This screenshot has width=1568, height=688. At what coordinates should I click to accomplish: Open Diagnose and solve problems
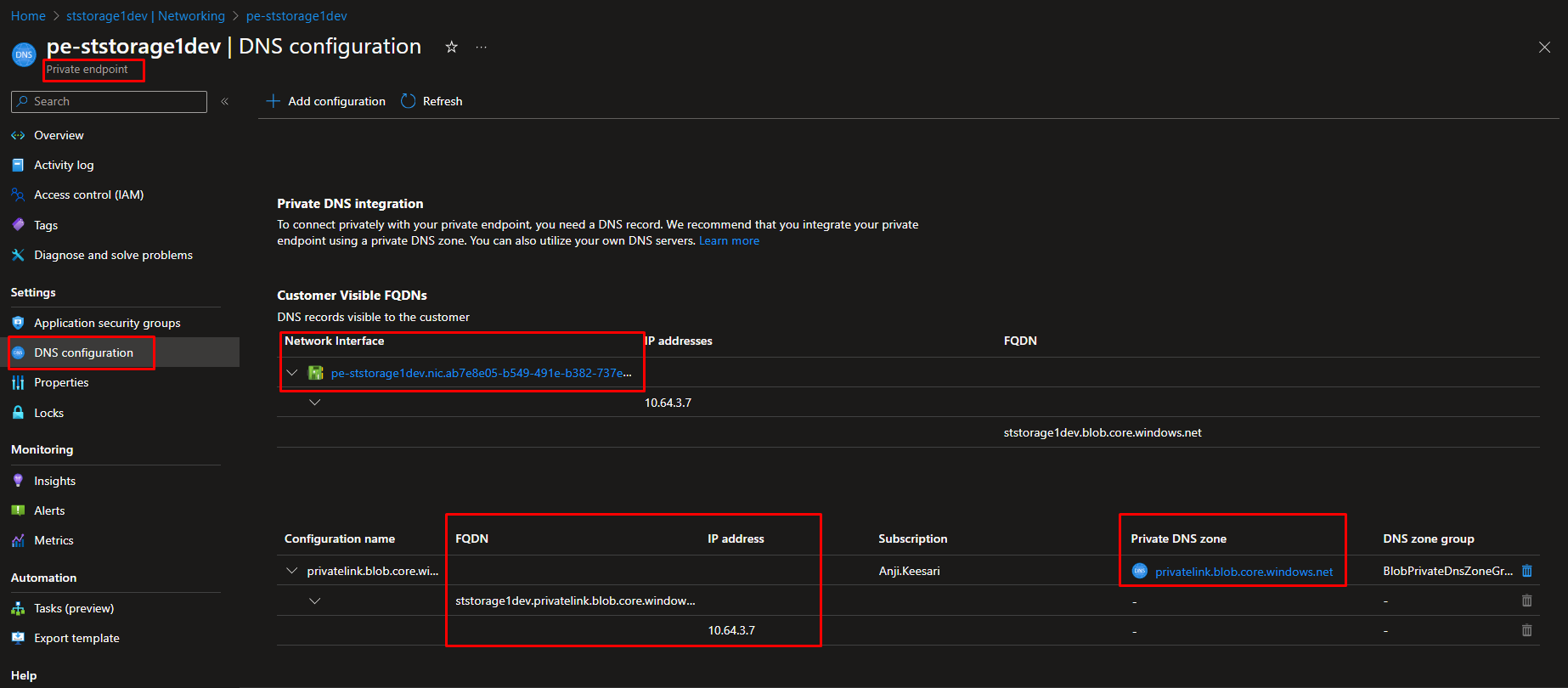113,255
